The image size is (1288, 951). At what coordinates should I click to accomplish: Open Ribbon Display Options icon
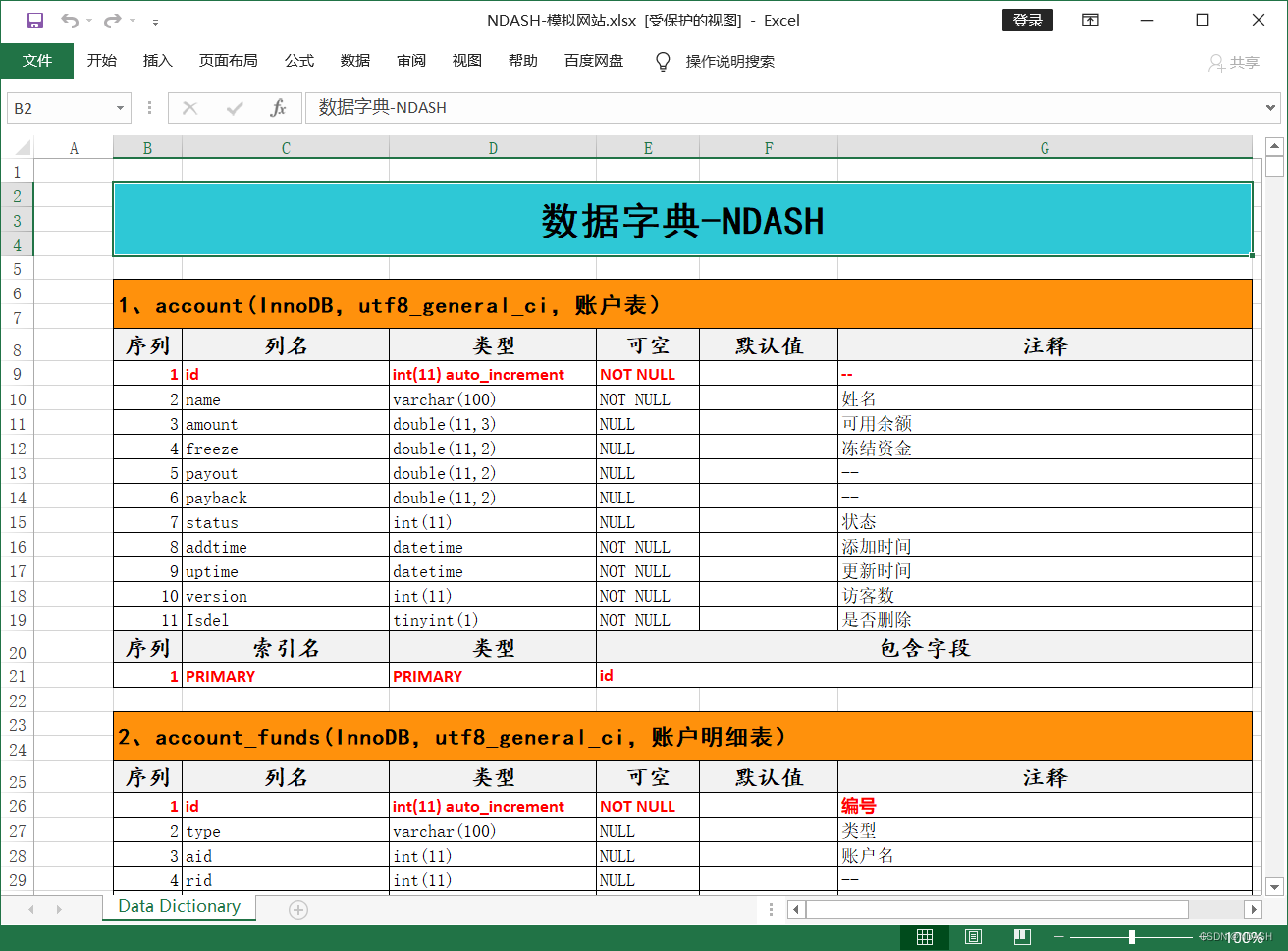1090,20
